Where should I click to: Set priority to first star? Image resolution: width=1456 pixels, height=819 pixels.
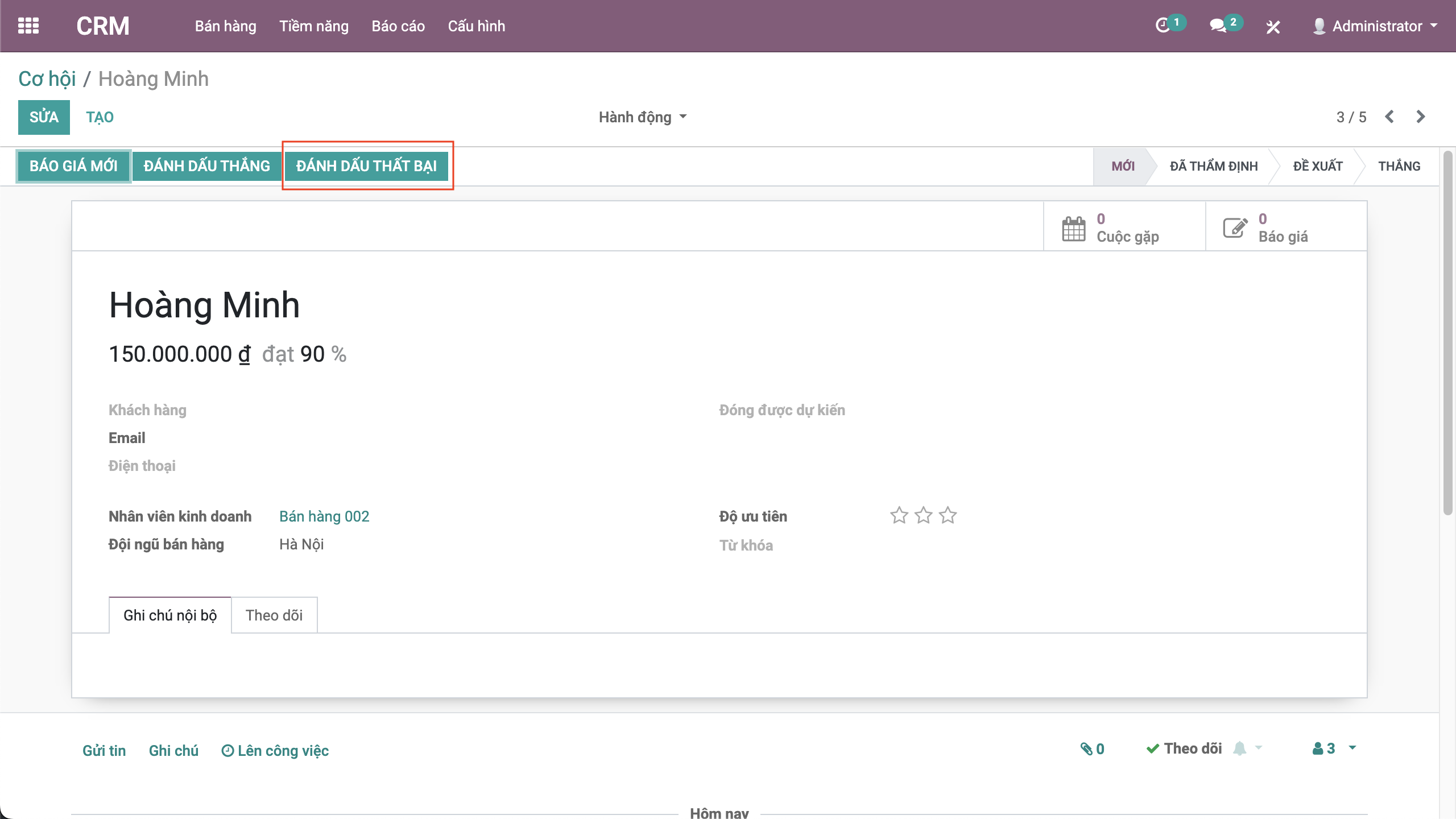click(899, 515)
